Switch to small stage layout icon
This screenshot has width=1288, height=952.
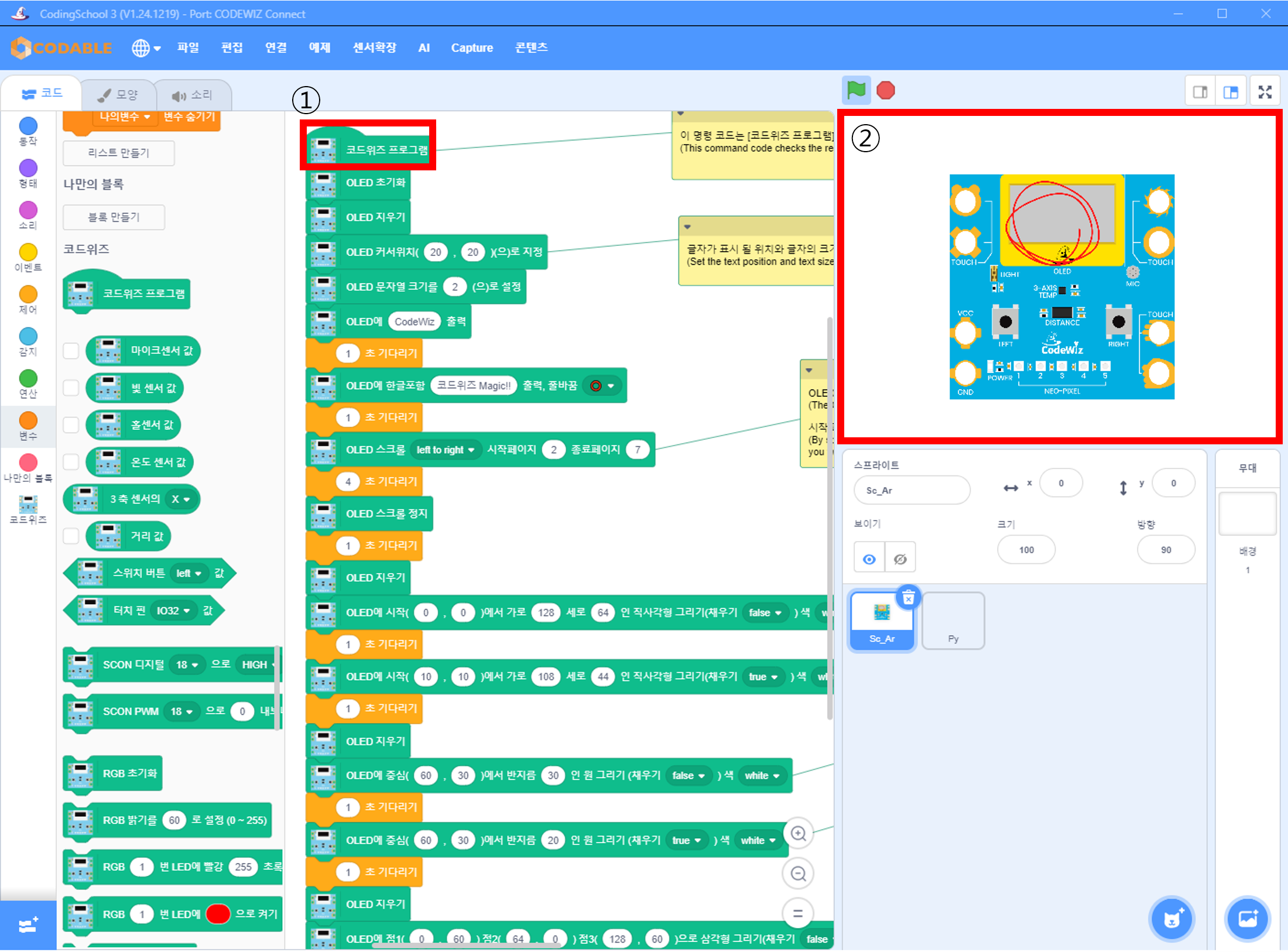click(1200, 92)
